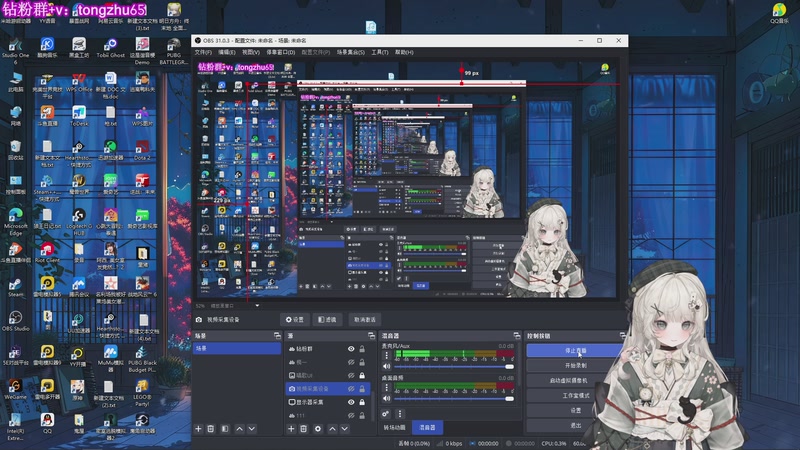Open scene filters icon in Scenes panel
800x450 pixels.
[x=225, y=429]
